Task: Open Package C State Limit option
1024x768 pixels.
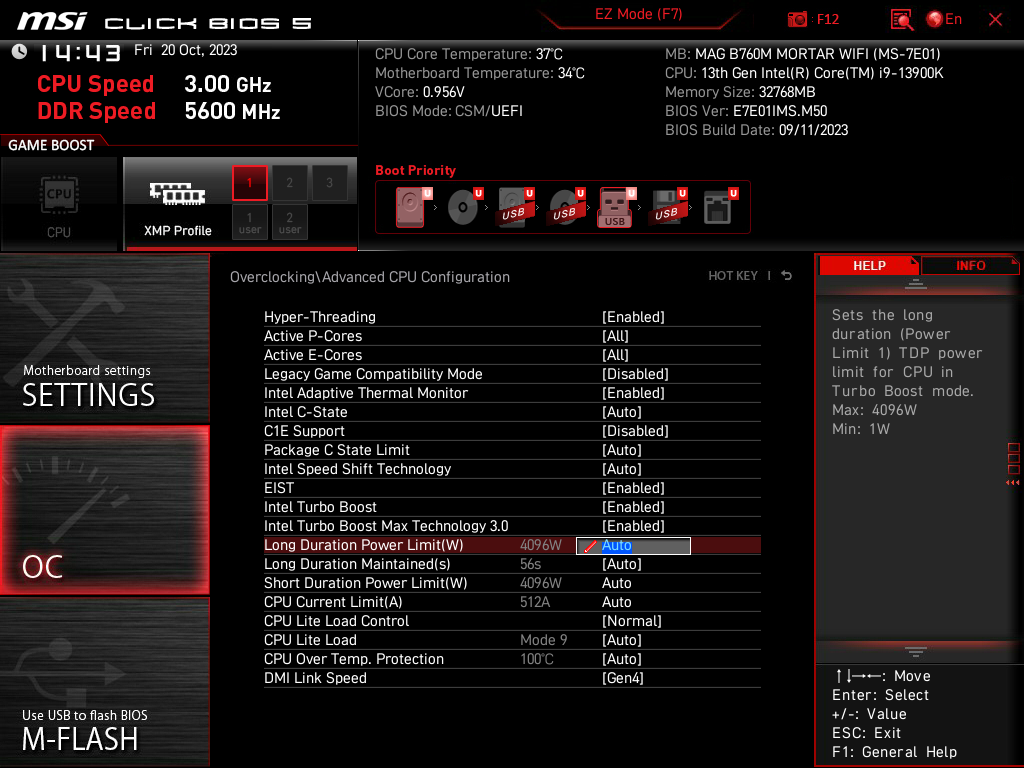Action: [622, 449]
